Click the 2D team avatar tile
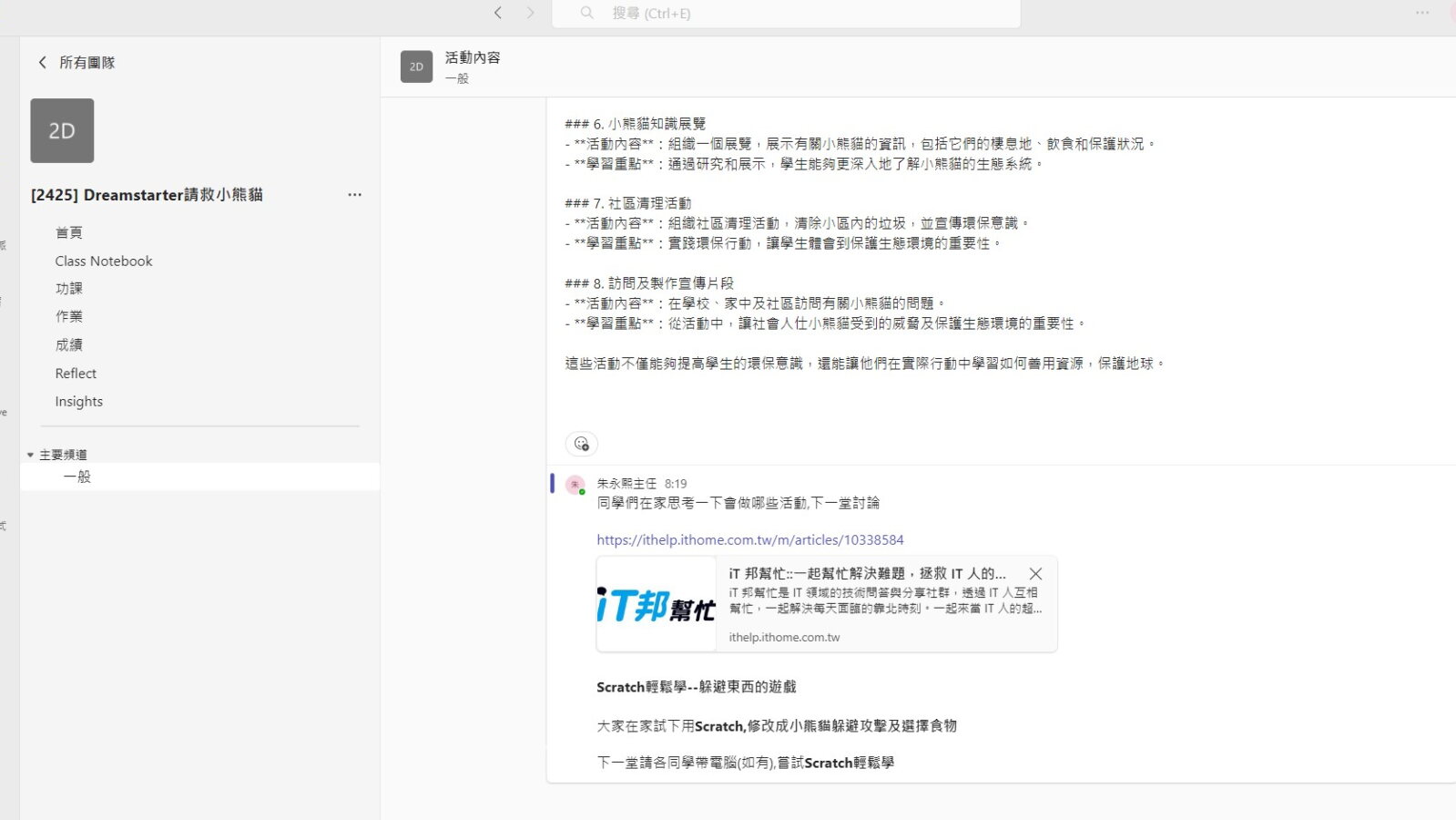Screen dimensions: 1456x820 [x=62, y=130]
